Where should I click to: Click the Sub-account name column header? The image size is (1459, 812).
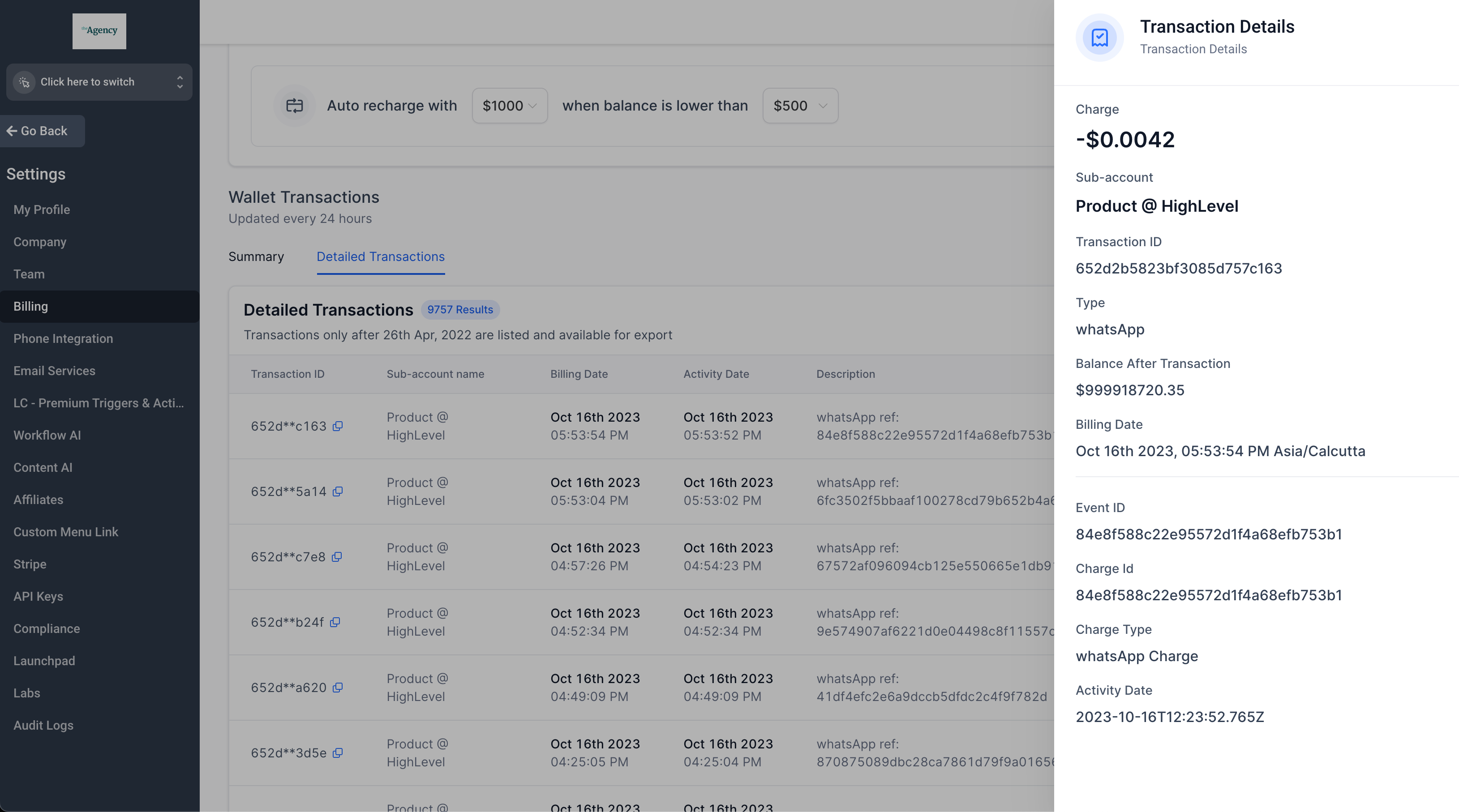(435, 374)
